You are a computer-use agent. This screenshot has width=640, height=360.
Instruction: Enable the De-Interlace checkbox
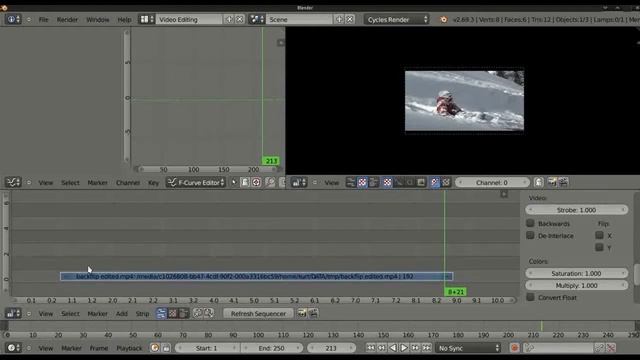(530, 236)
